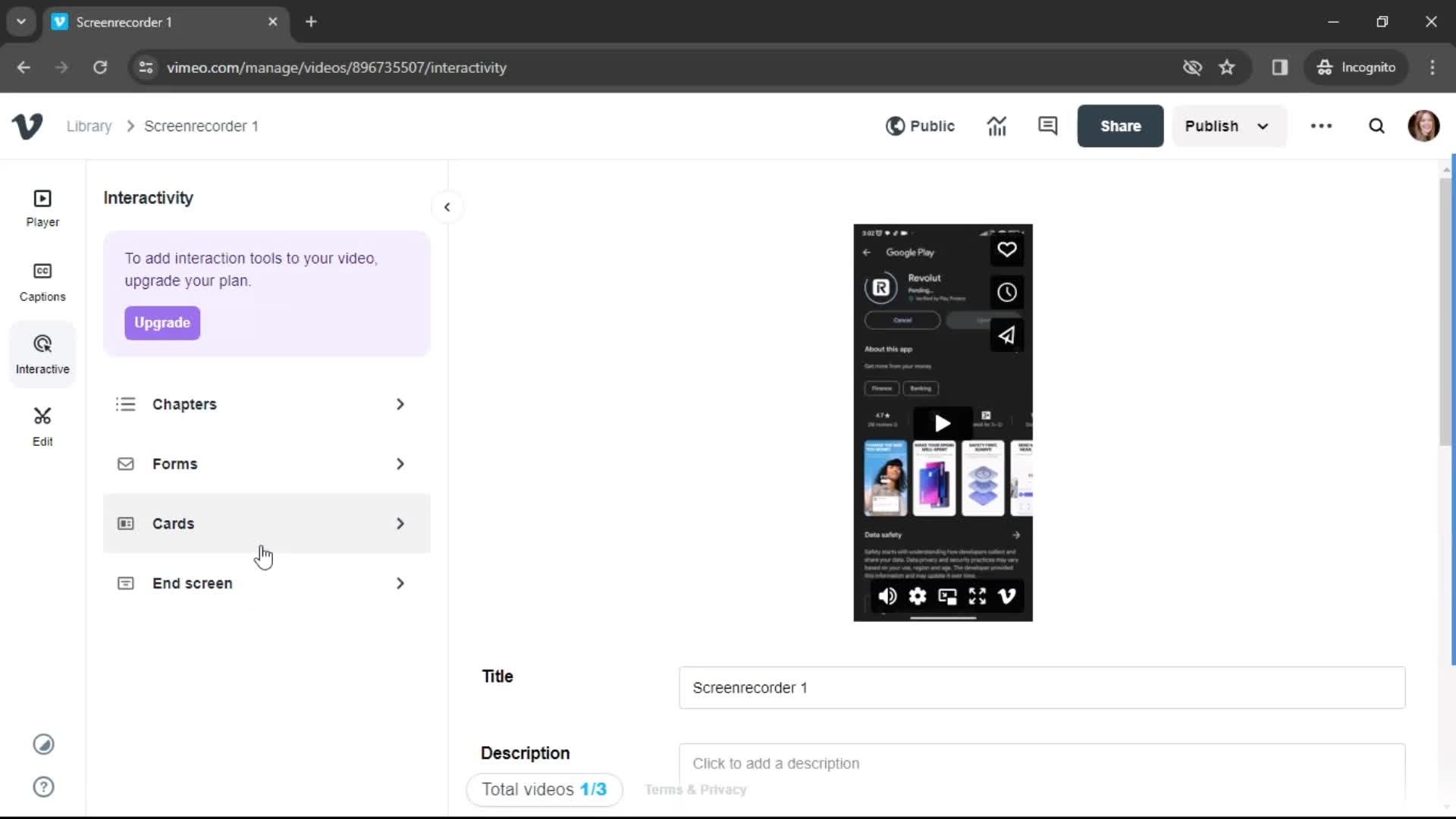Click the Share button
The width and height of the screenshot is (1456, 819).
(1120, 125)
